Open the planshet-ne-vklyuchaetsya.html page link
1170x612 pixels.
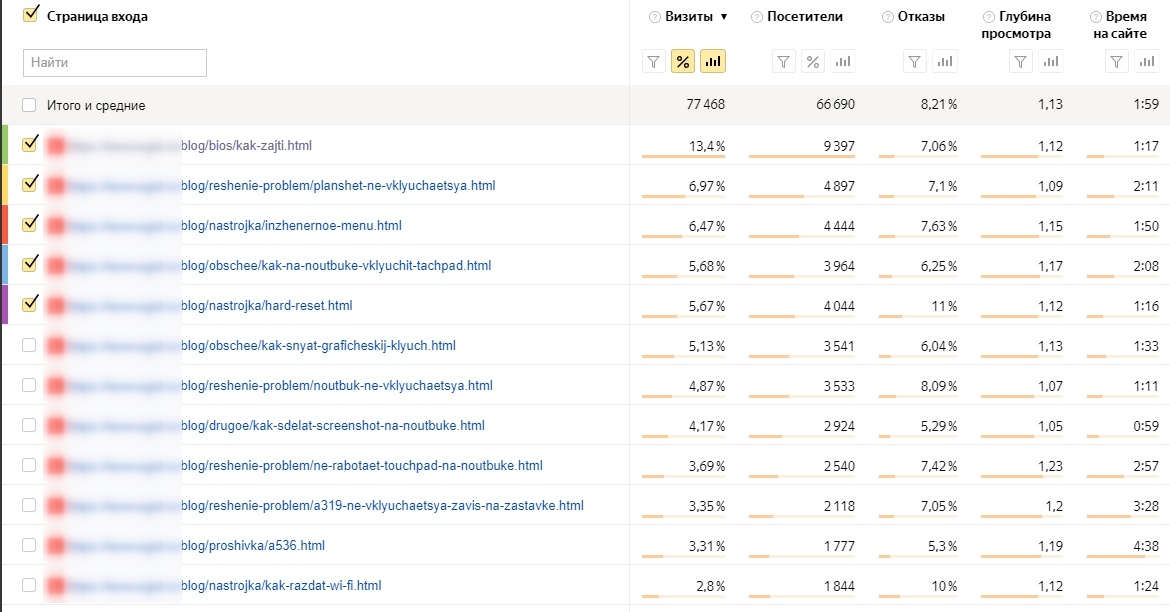[x=338, y=186]
